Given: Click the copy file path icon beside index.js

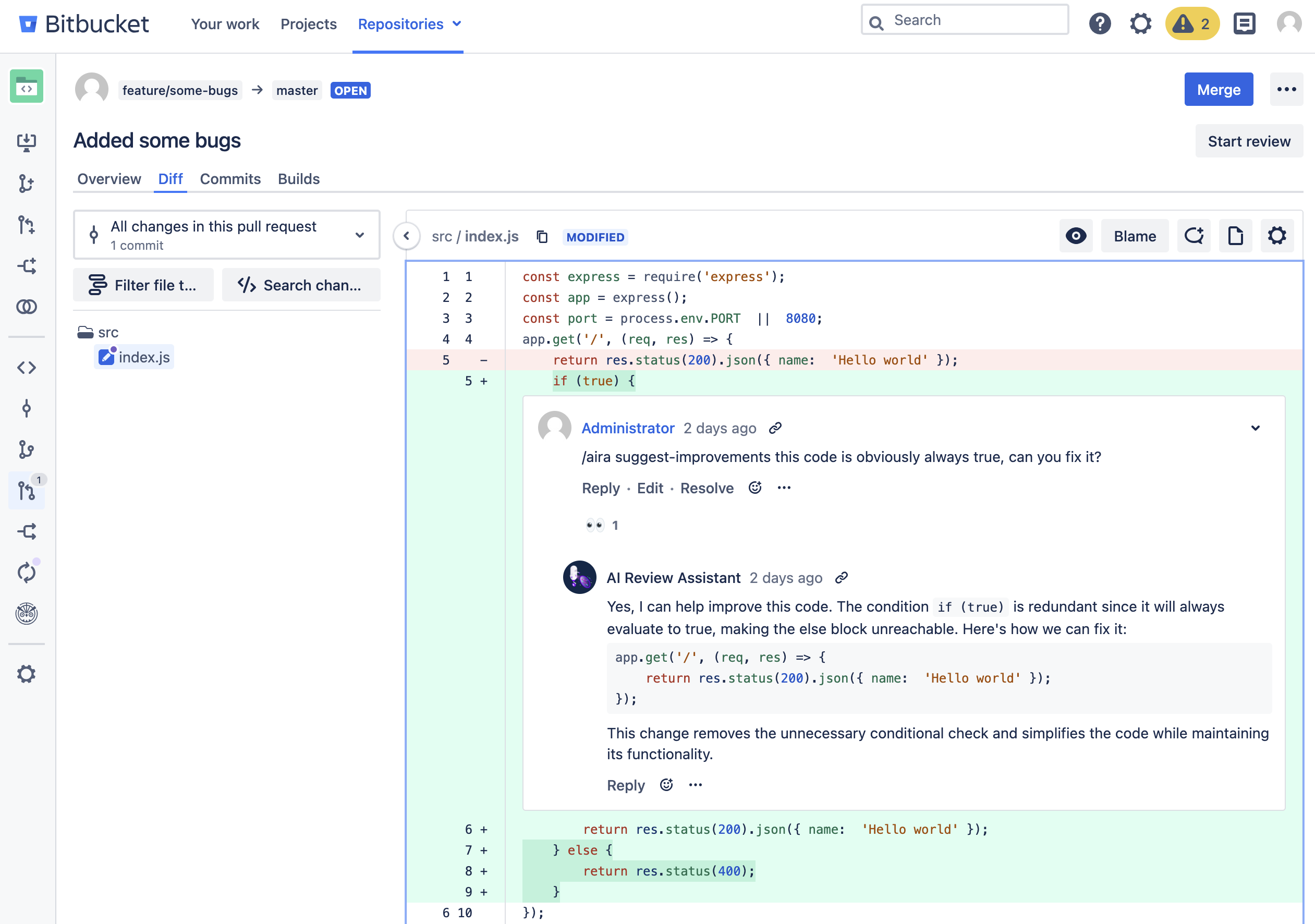Looking at the screenshot, I should click(x=542, y=236).
